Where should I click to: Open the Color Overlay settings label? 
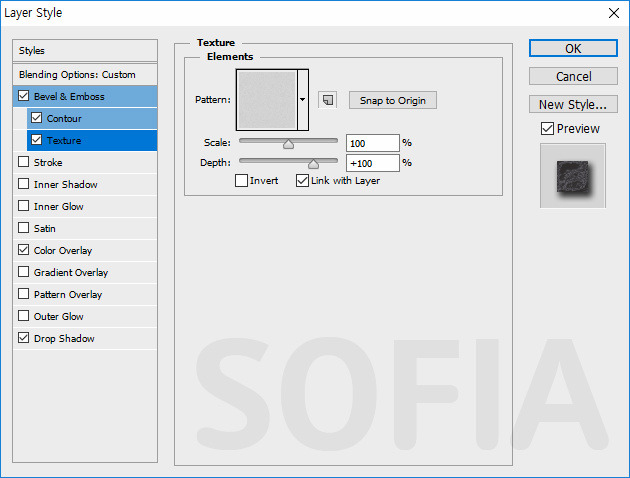click(x=63, y=251)
